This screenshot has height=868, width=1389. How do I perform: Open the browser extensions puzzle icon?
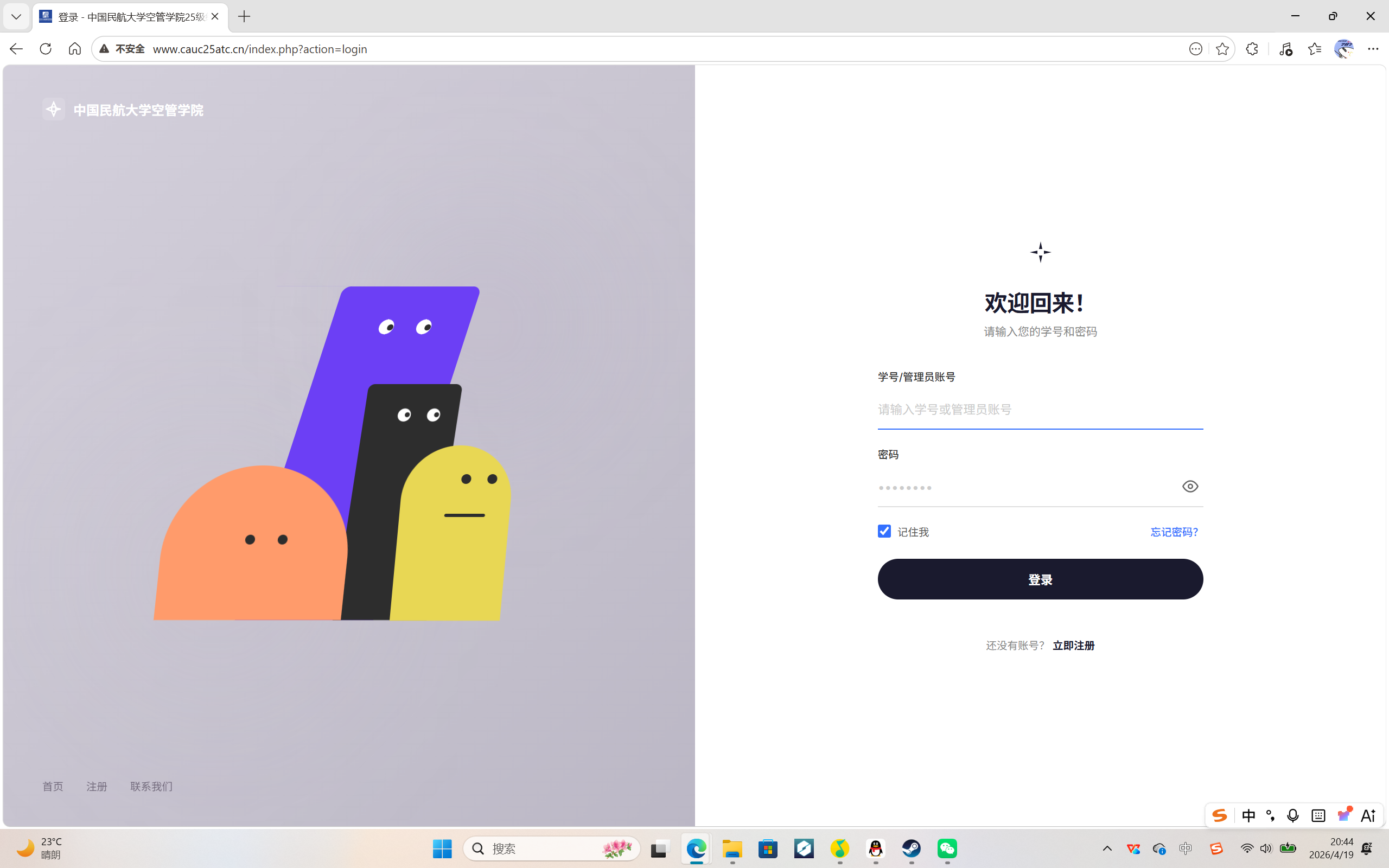[x=1251, y=49]
